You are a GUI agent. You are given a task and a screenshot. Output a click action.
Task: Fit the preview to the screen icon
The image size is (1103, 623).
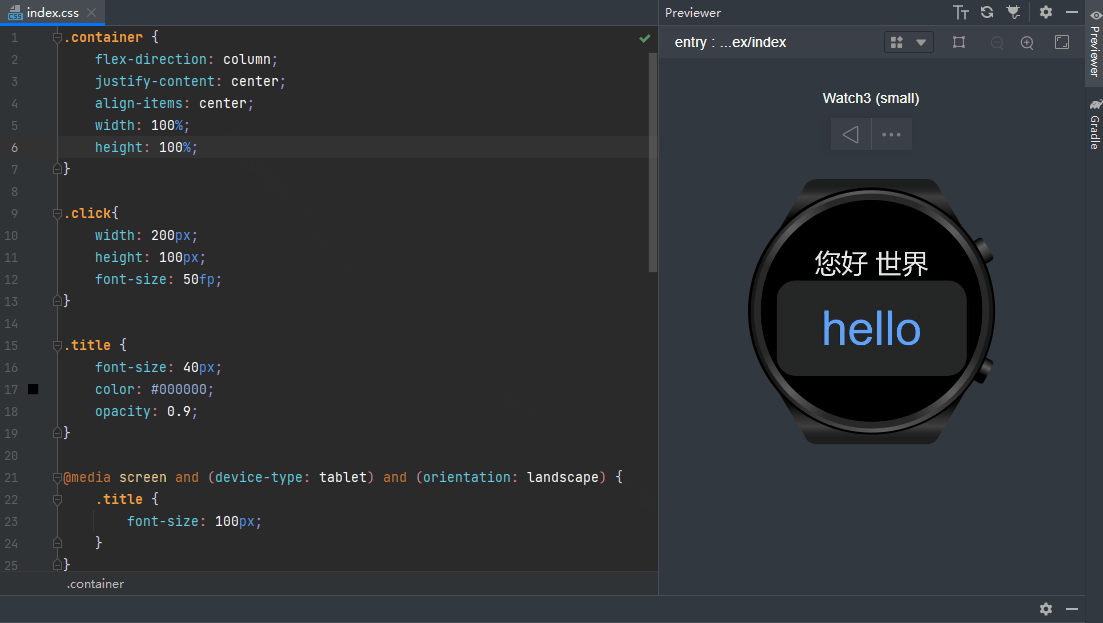click(x=1061, y=42)
